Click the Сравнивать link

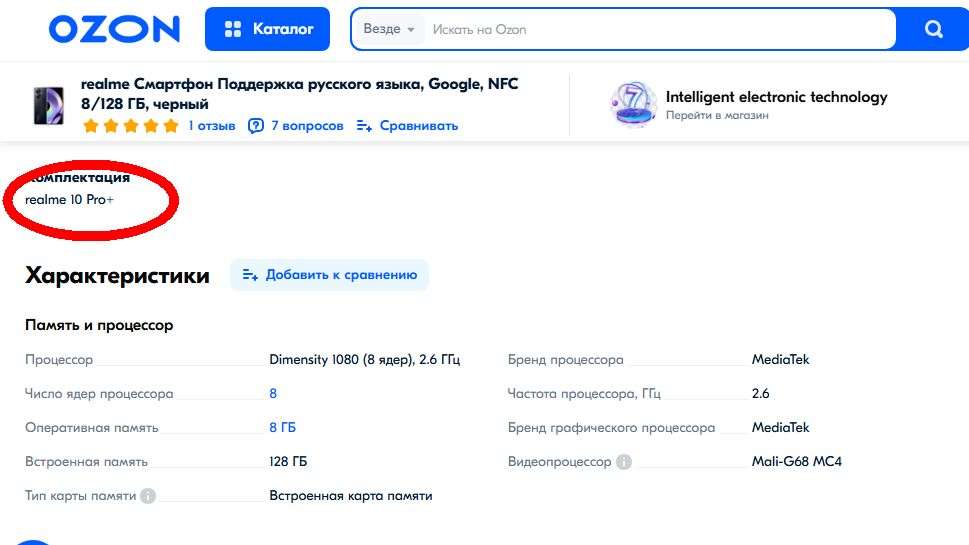[418, 126]
